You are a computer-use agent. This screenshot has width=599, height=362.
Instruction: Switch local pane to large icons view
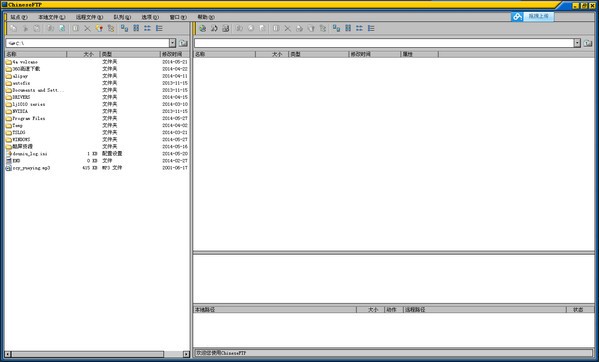[x=124, y=28]
